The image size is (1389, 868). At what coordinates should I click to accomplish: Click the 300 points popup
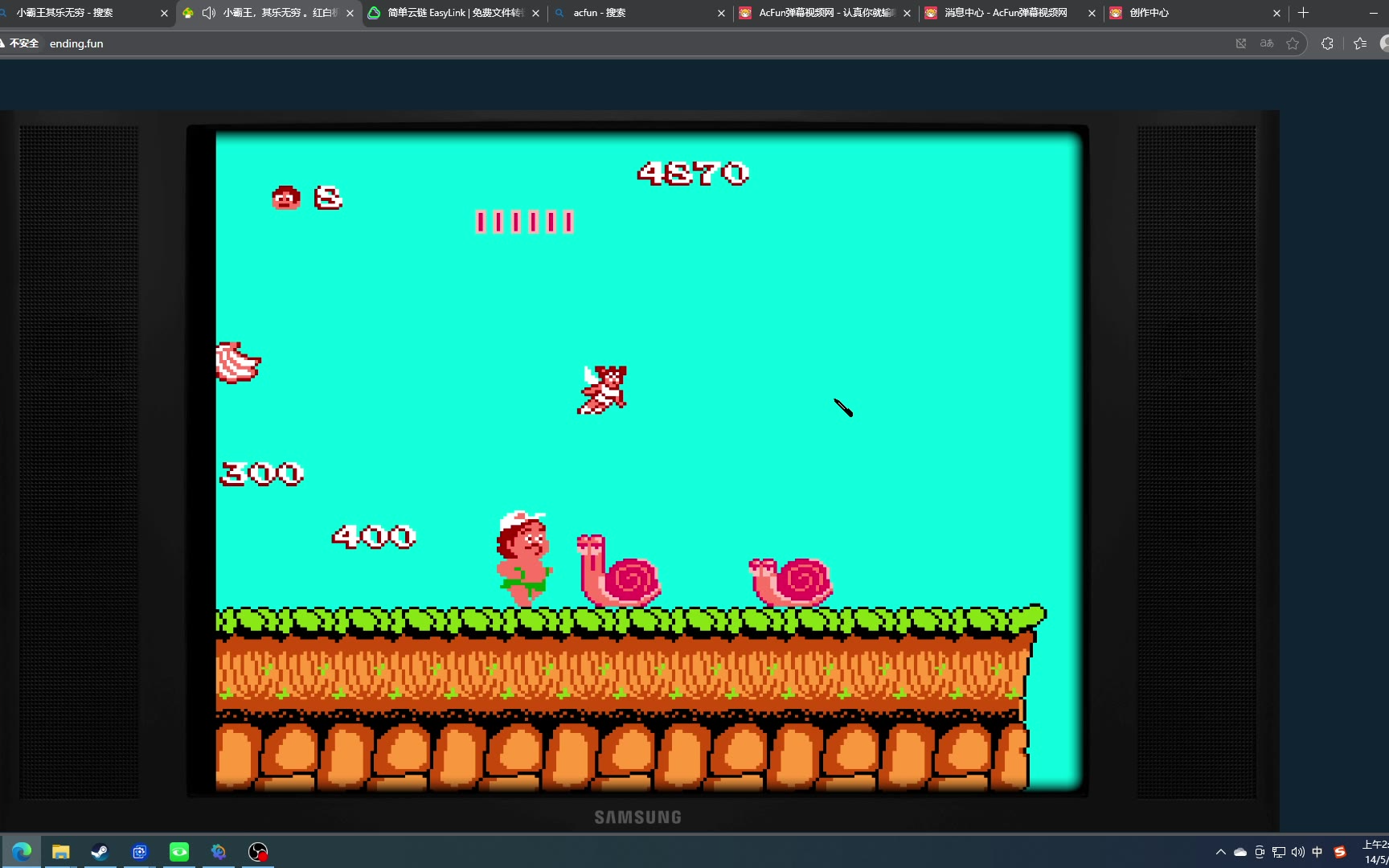[262, 473]
